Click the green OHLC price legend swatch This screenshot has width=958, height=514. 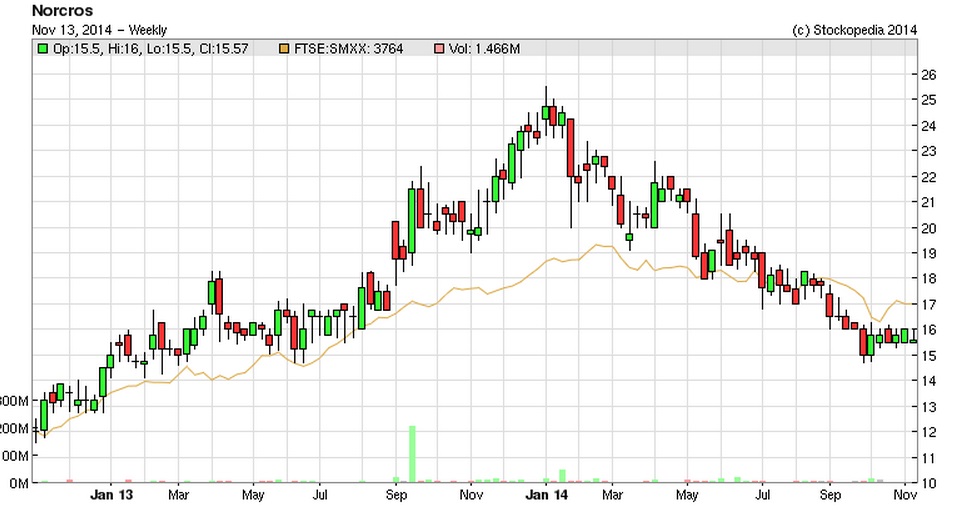[42, 49]
